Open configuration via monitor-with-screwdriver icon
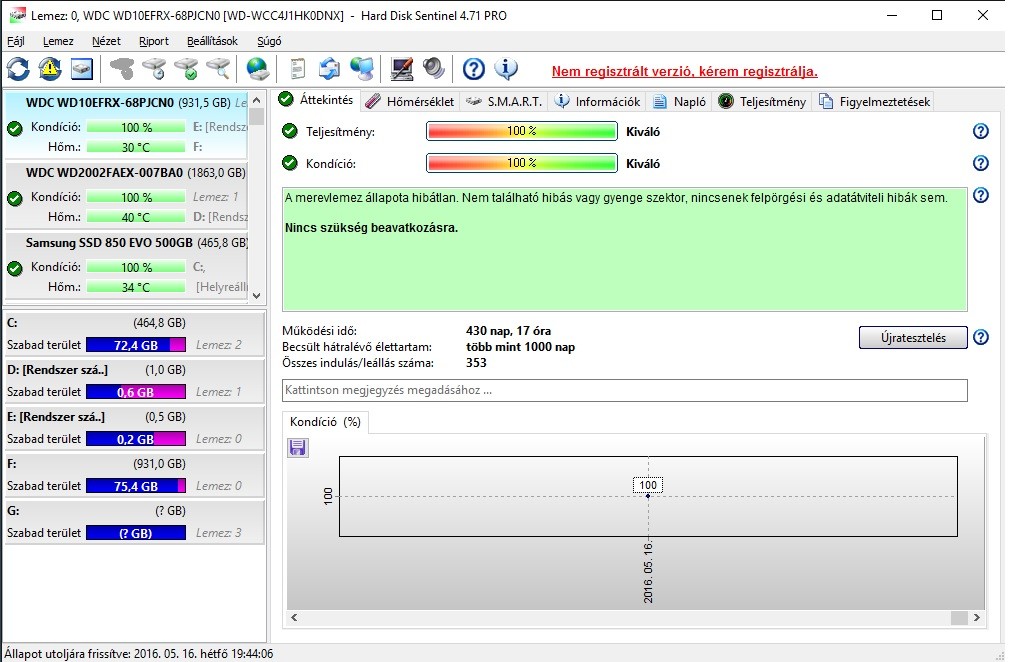1010x662 pixels. click(x=401, y=69)
